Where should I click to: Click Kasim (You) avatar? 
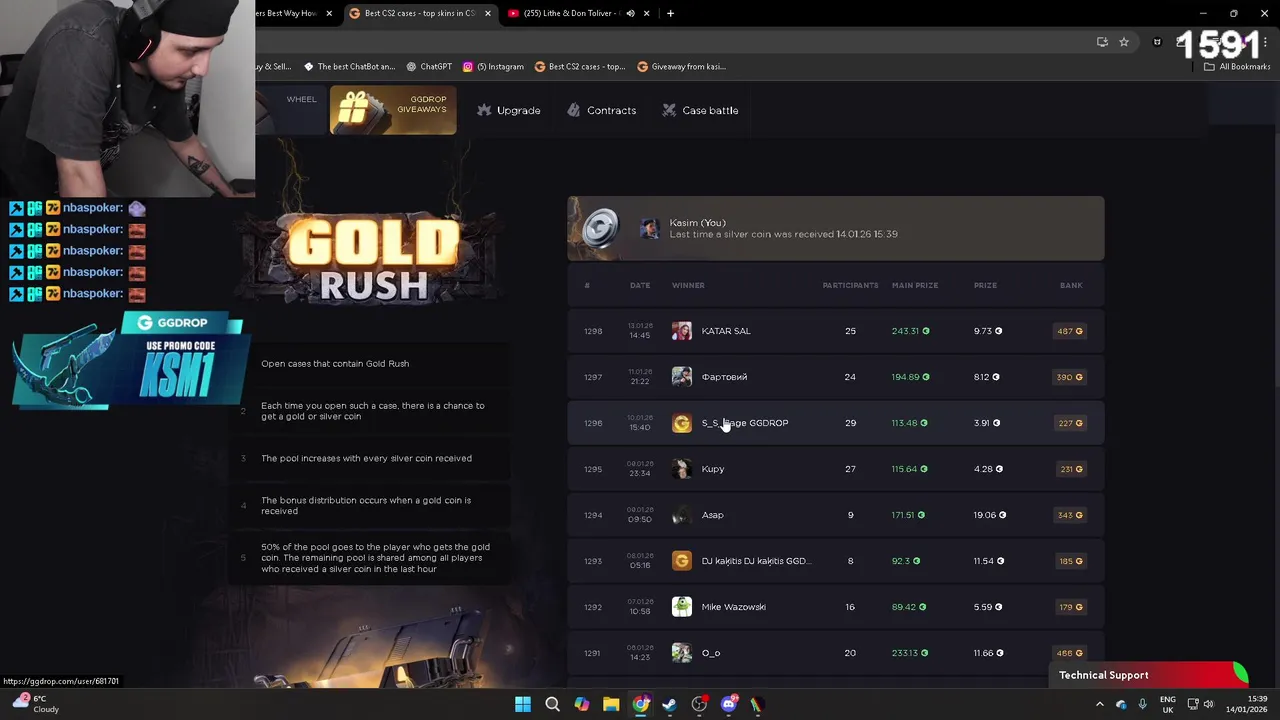pos(650,229)
